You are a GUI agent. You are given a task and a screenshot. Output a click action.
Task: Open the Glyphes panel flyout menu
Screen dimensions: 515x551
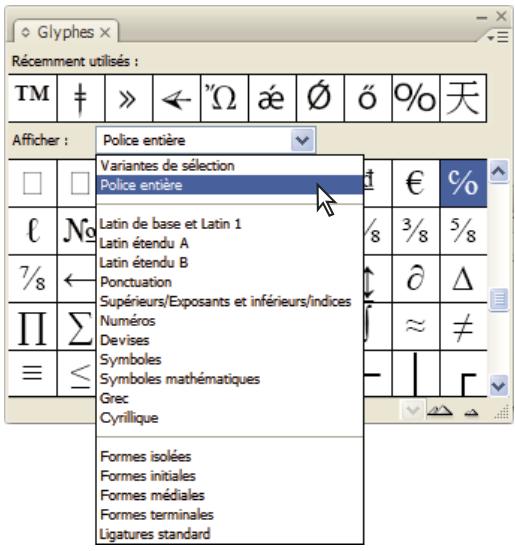click(x=498, y=37)
